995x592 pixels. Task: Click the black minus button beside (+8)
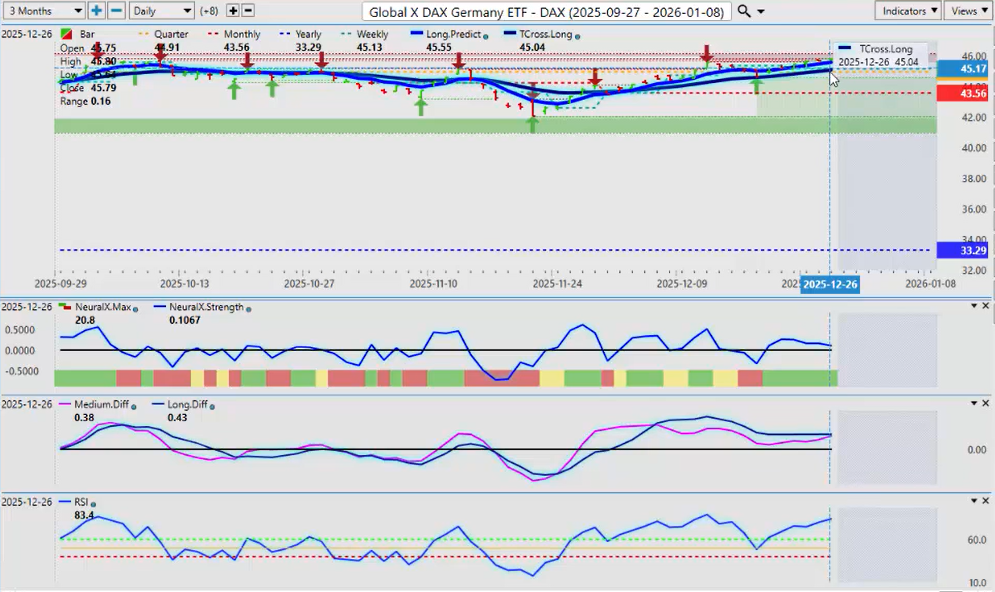click(248, 11)
